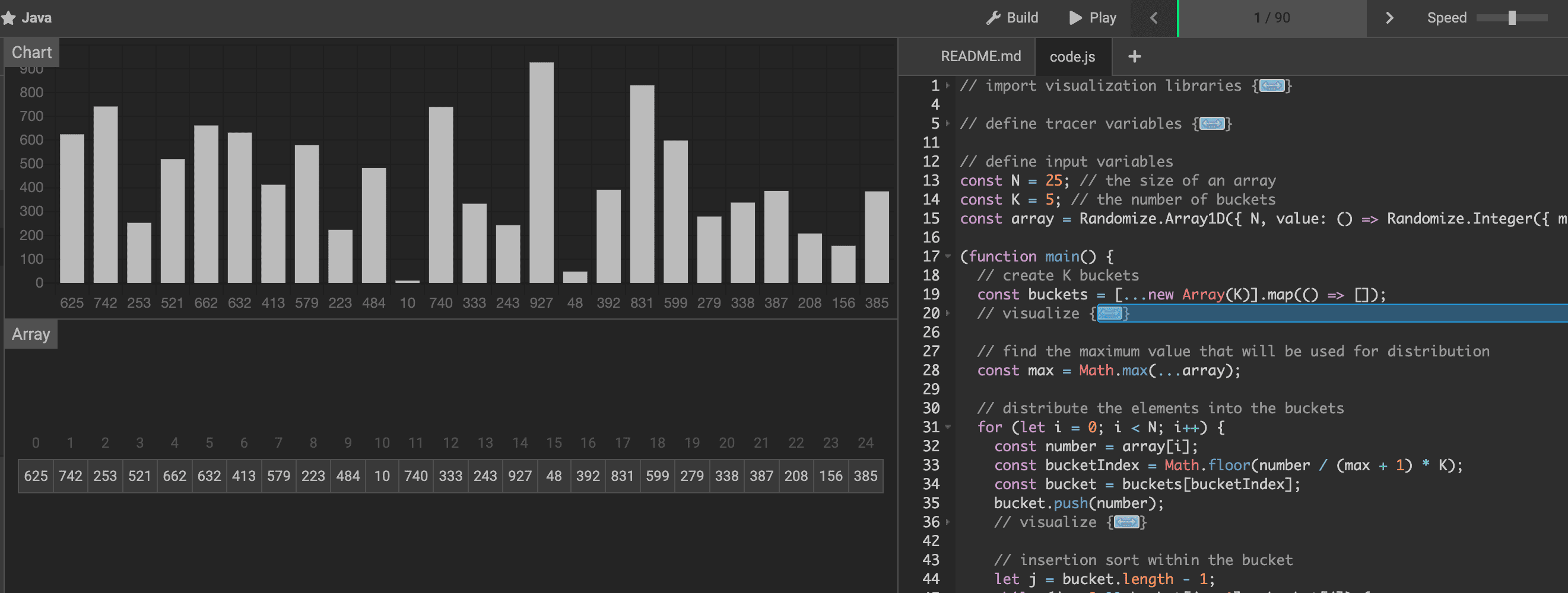This screenshot has height=593, width=1568.
Task: Toggle fold arrow on line 36 gutter
Action: click(948, 522)
